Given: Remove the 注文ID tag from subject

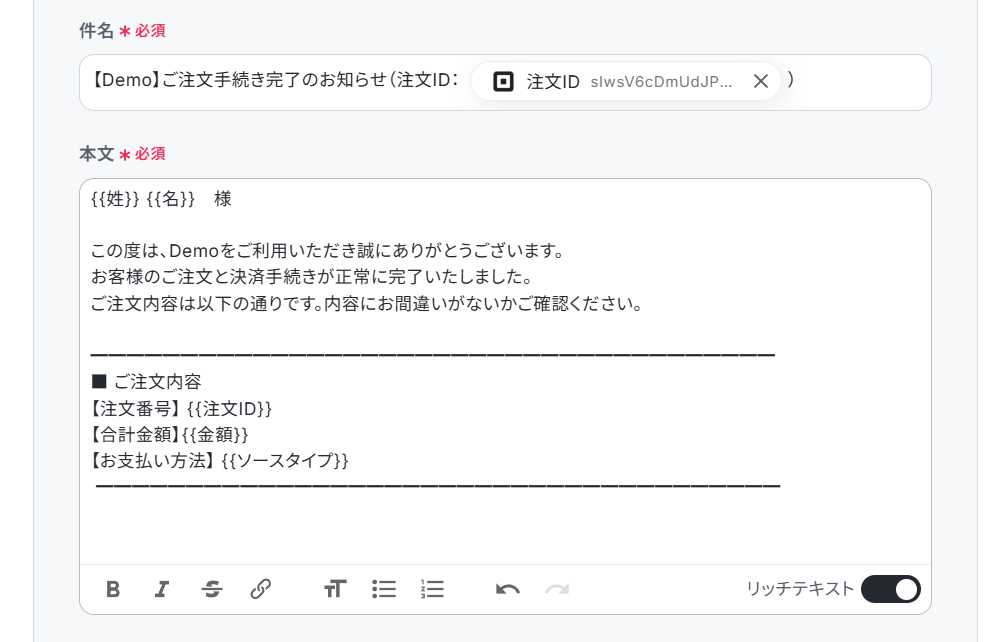Looking at the screenshot, I should [x=760, y=82].
